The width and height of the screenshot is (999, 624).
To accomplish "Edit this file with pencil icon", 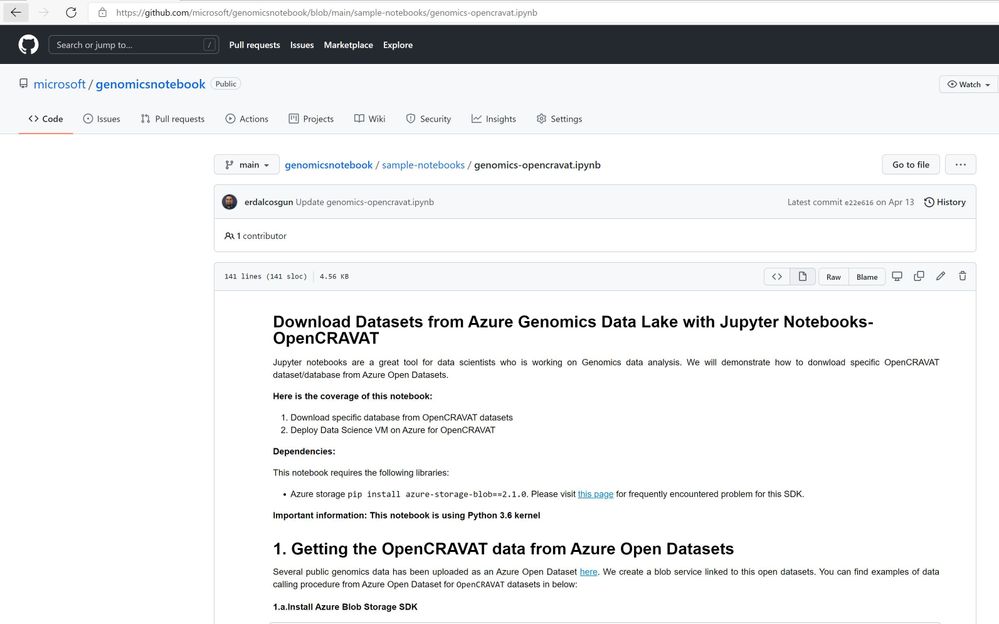I will tap(940, 276).
